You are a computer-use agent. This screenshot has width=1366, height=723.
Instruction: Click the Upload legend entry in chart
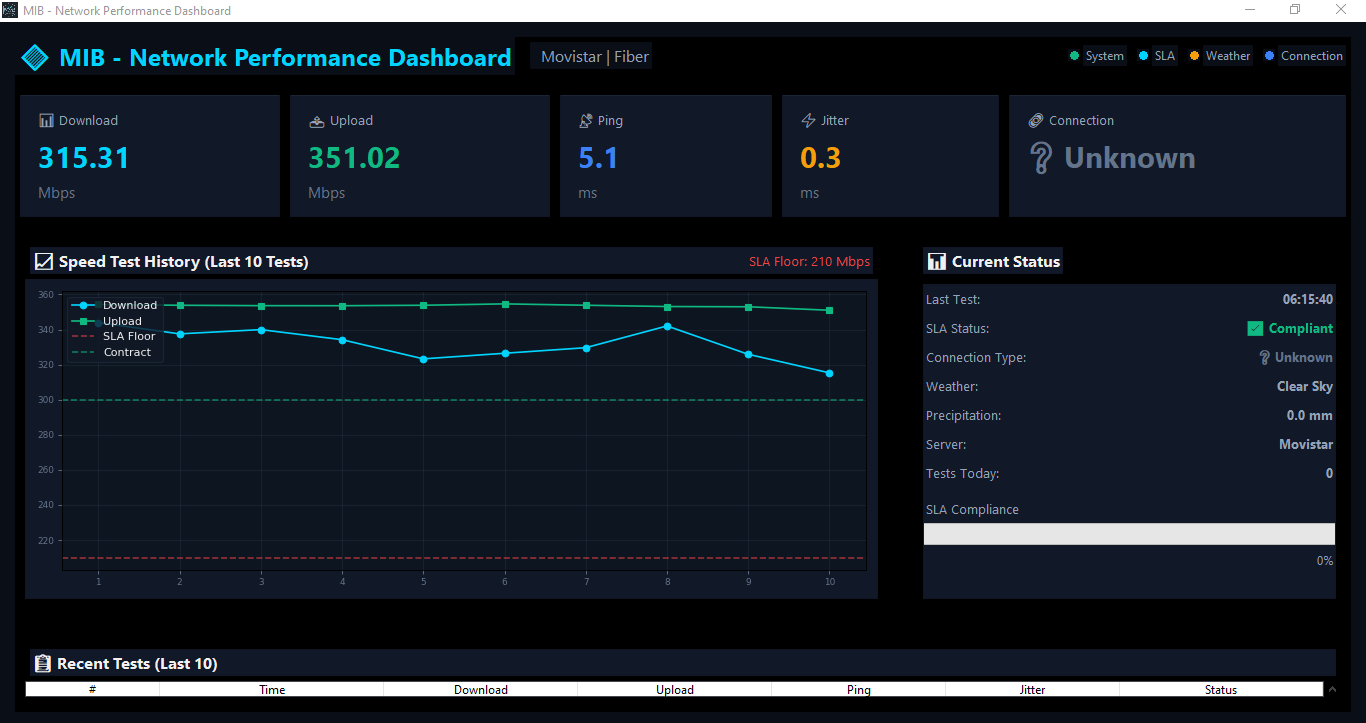tap(107, 321)
